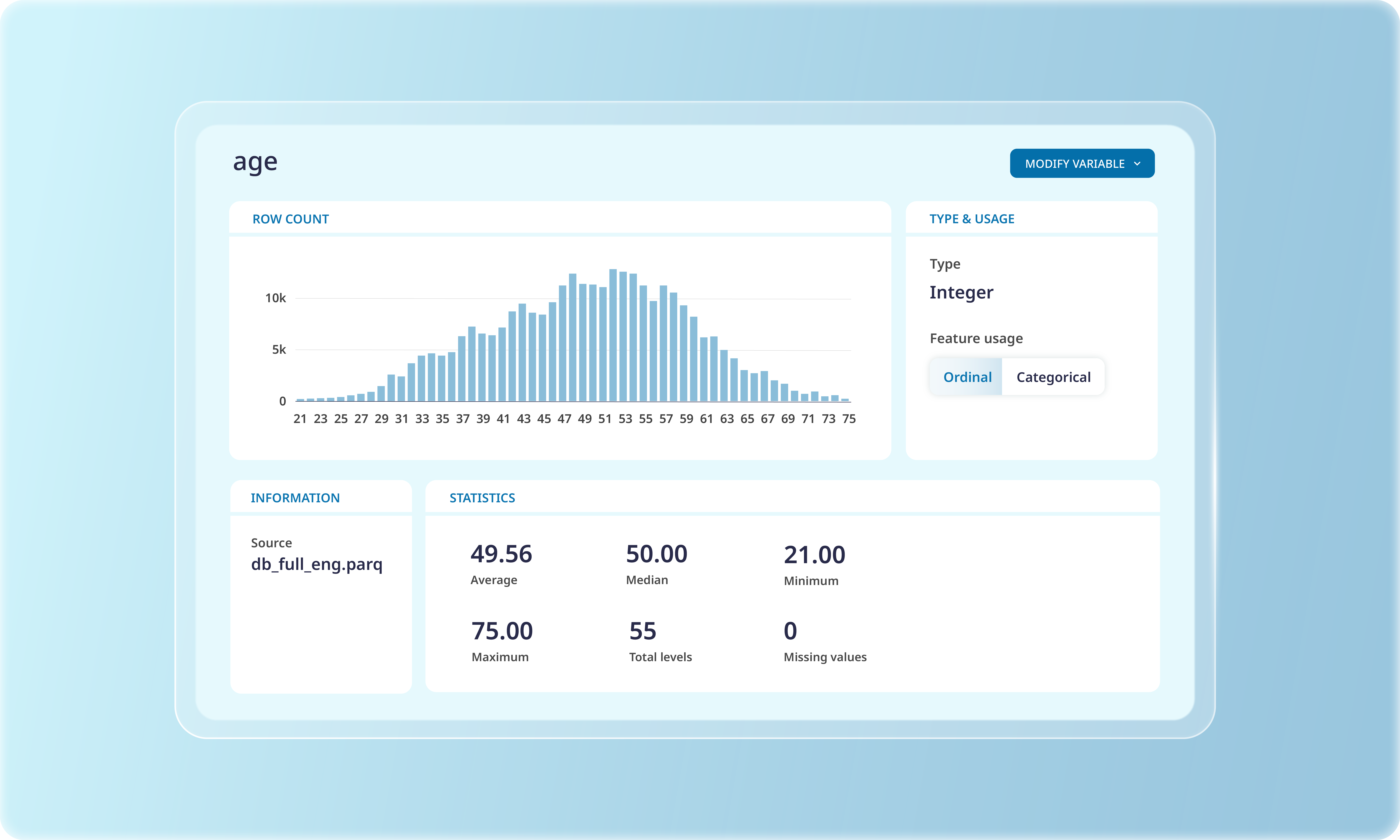Click the x-axis label 37

463,419
